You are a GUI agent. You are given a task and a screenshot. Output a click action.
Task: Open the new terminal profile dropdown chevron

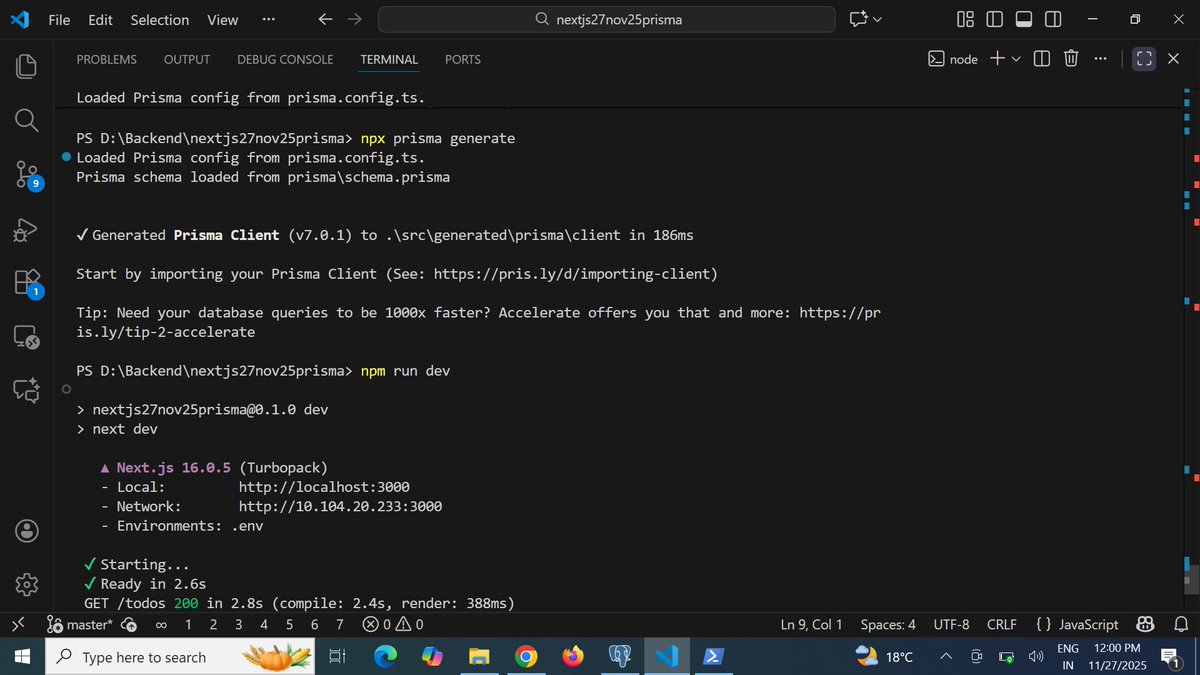click(x=1016, y=59)
